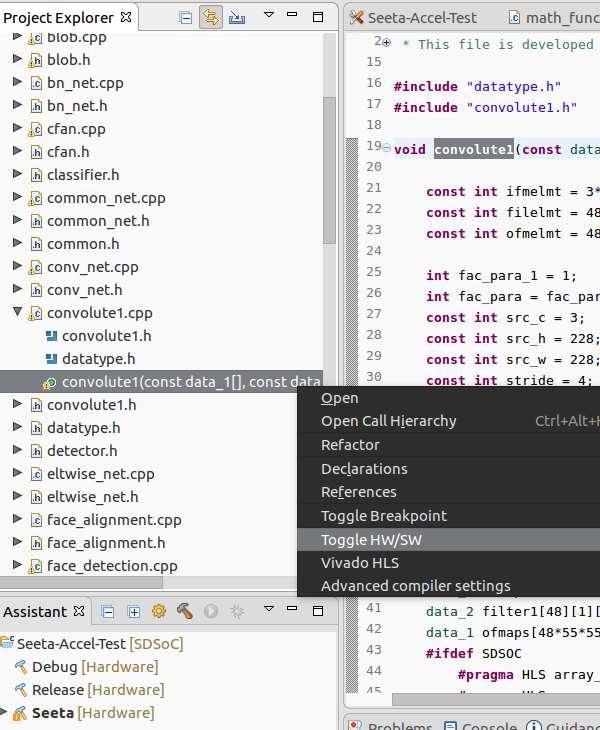Expand conv_net.cpp tree node

point(17,266)
